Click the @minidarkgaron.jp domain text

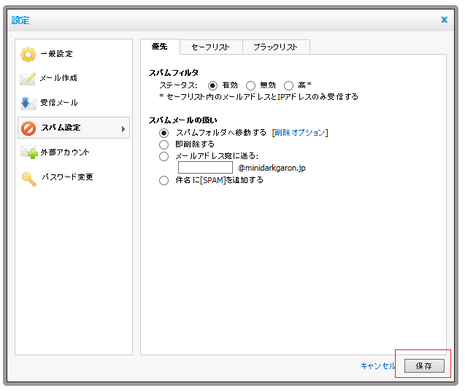[x=272, y=168]
